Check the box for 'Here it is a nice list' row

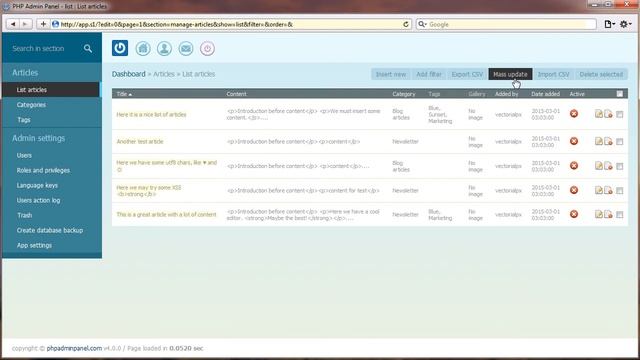point(620,115)
